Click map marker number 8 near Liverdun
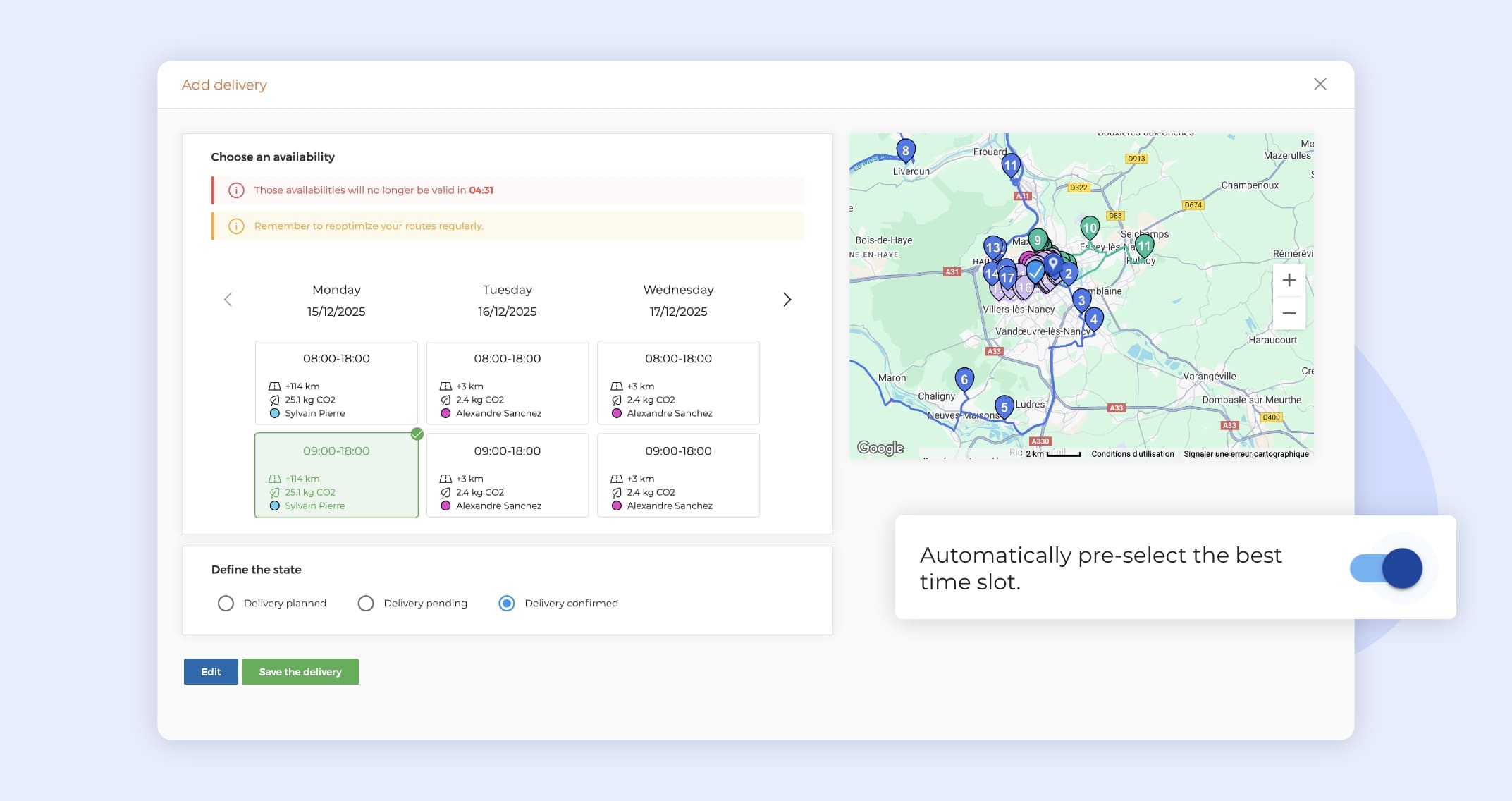This screenshot has height=801, width=1512. (906, 150)
